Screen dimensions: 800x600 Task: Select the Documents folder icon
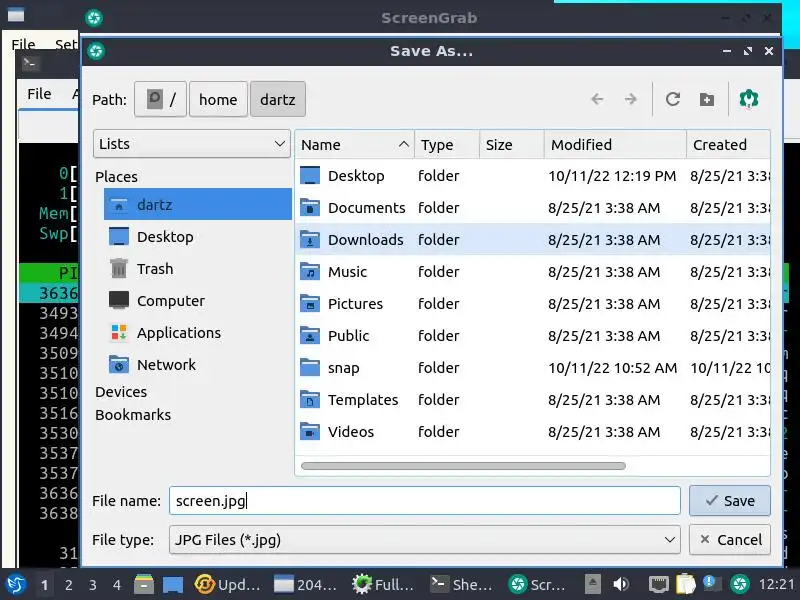tap(310, 208)
